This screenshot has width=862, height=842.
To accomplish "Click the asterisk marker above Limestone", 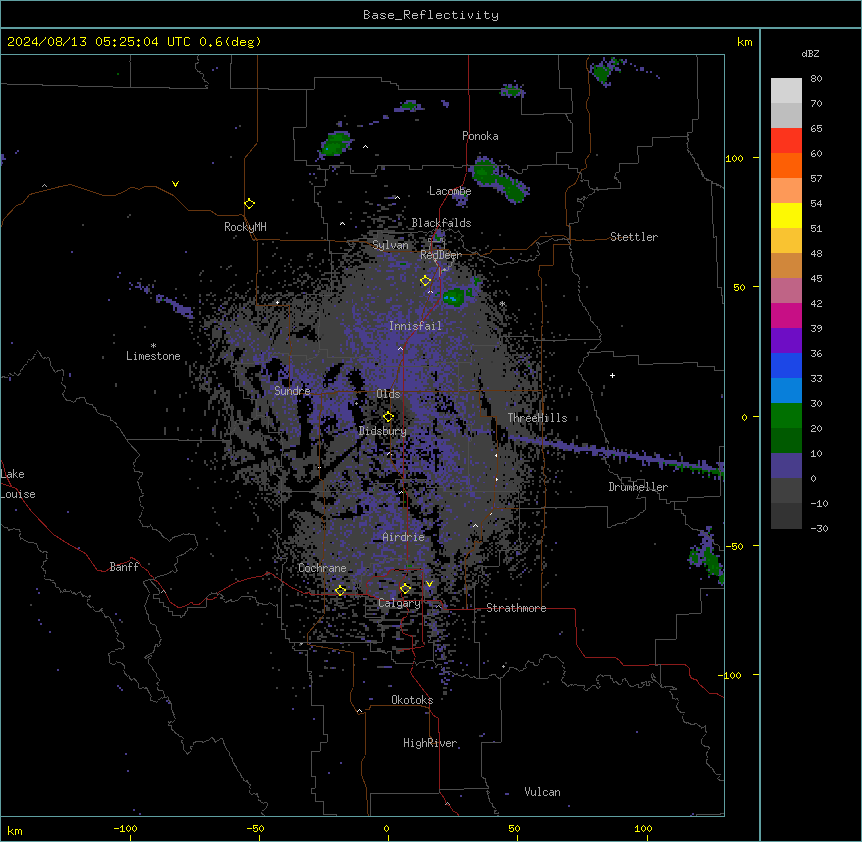I will click(x=153, y=346).
